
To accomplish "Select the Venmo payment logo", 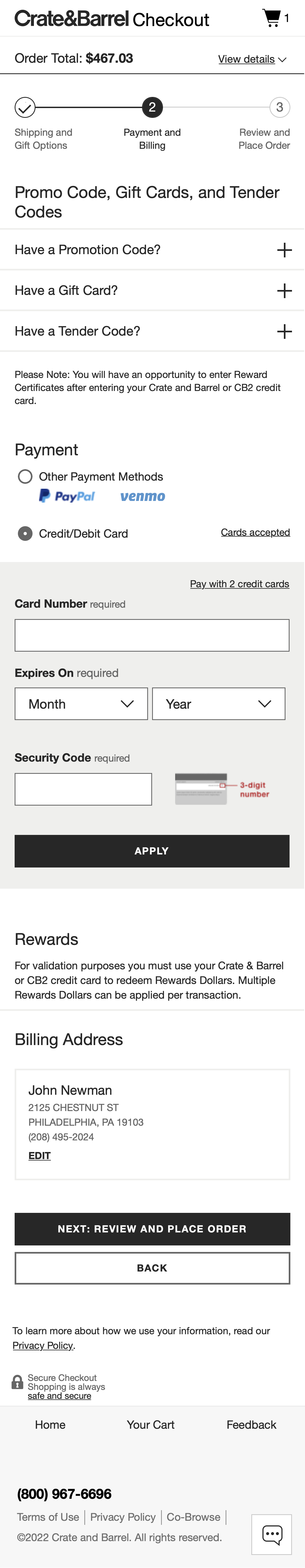I will pyautogui.click(x=142, y=497).
